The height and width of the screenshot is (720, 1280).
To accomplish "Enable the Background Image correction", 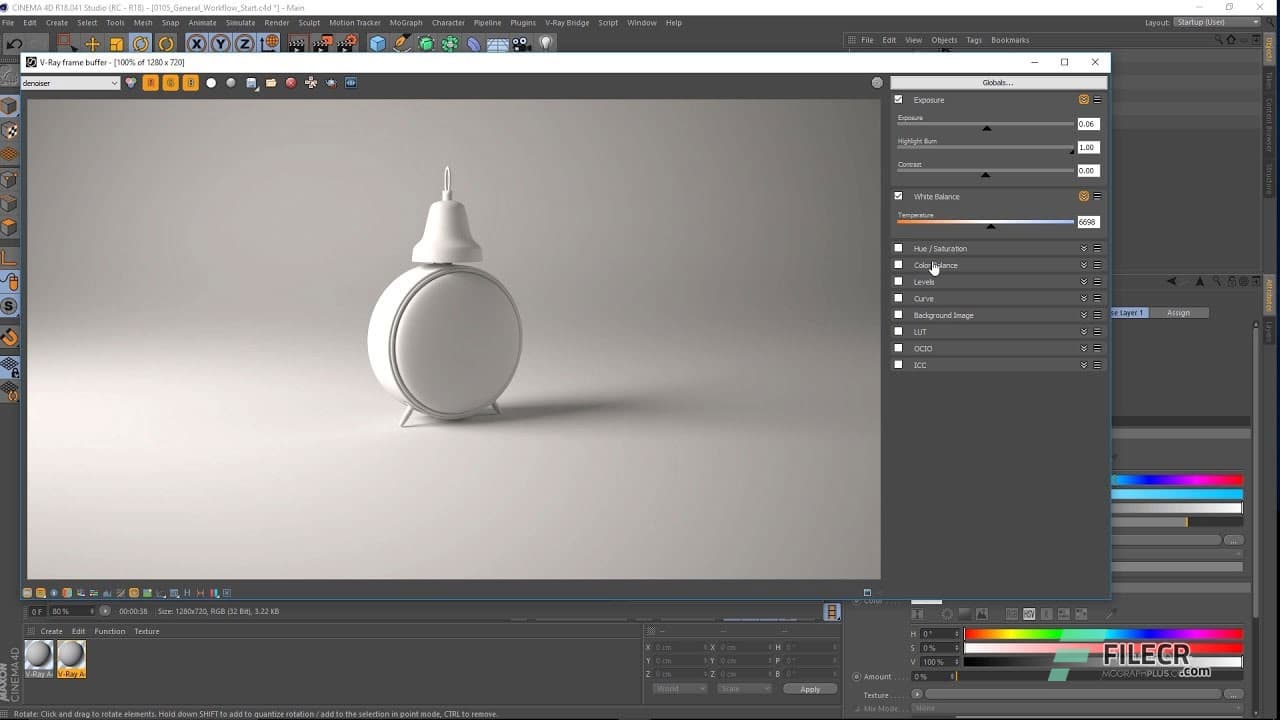I will point(898,315).
